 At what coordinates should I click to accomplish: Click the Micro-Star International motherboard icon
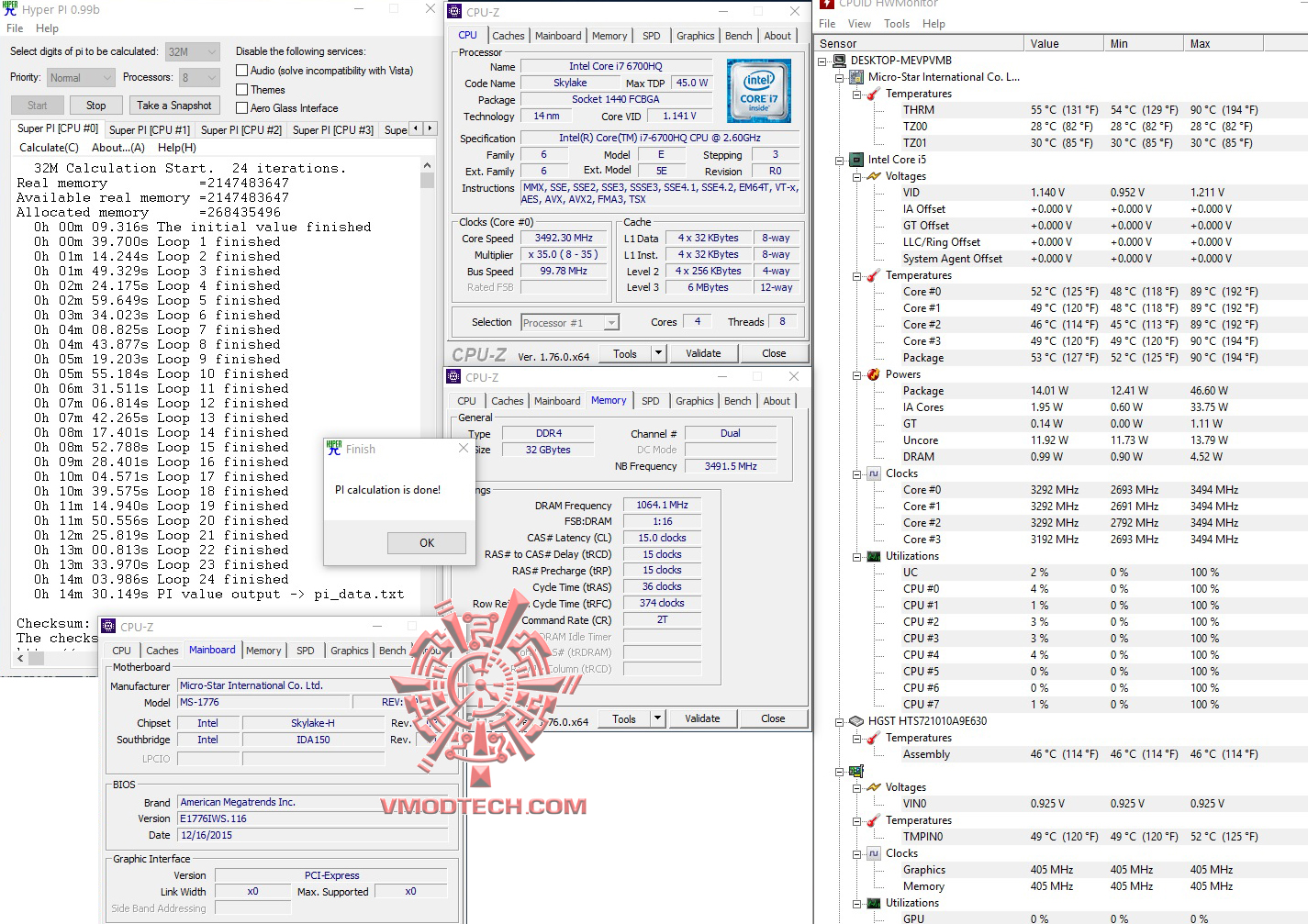click(x=856, y=77)
